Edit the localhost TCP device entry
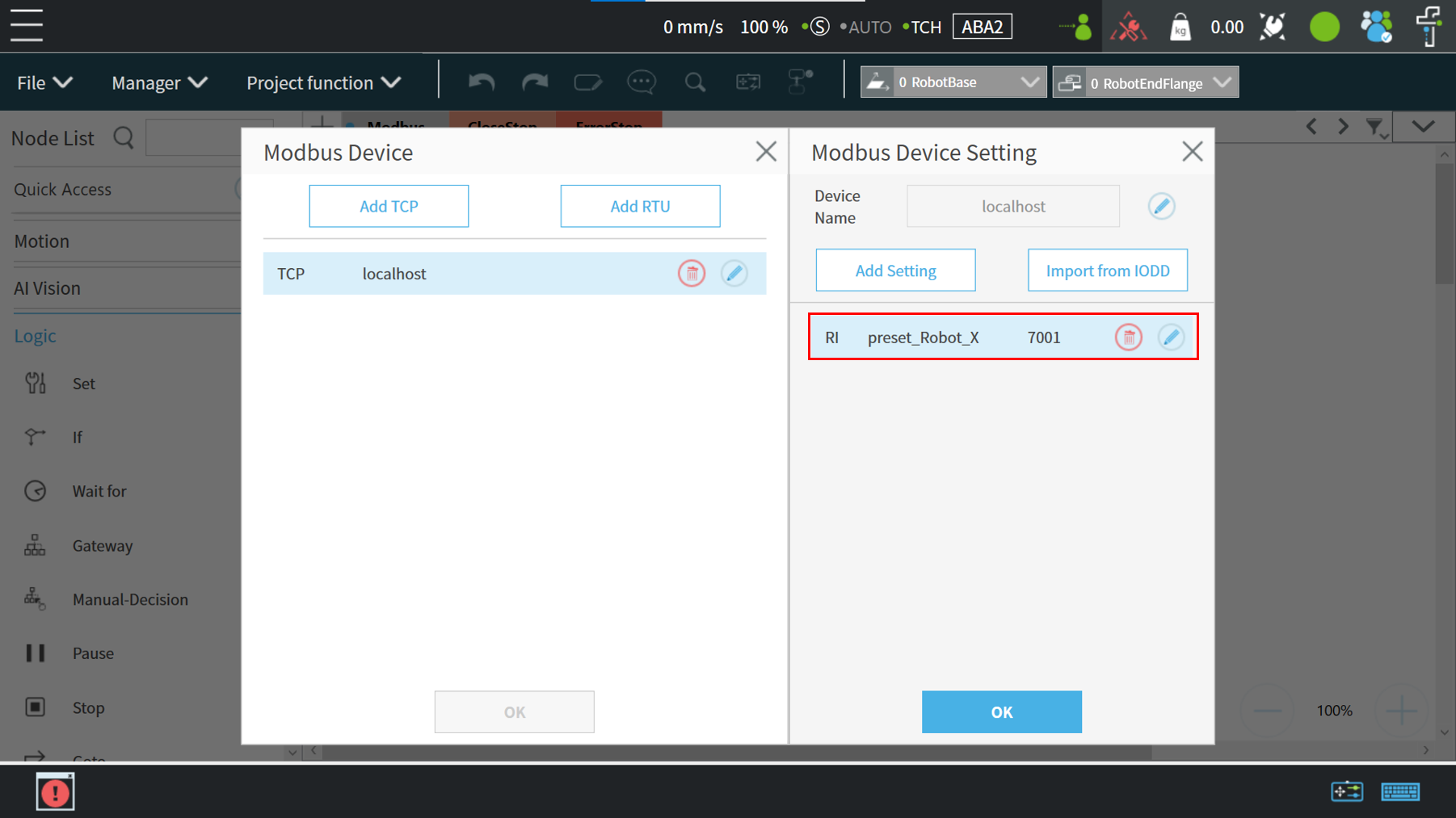The image size is (1456, 818). (734, 274)
